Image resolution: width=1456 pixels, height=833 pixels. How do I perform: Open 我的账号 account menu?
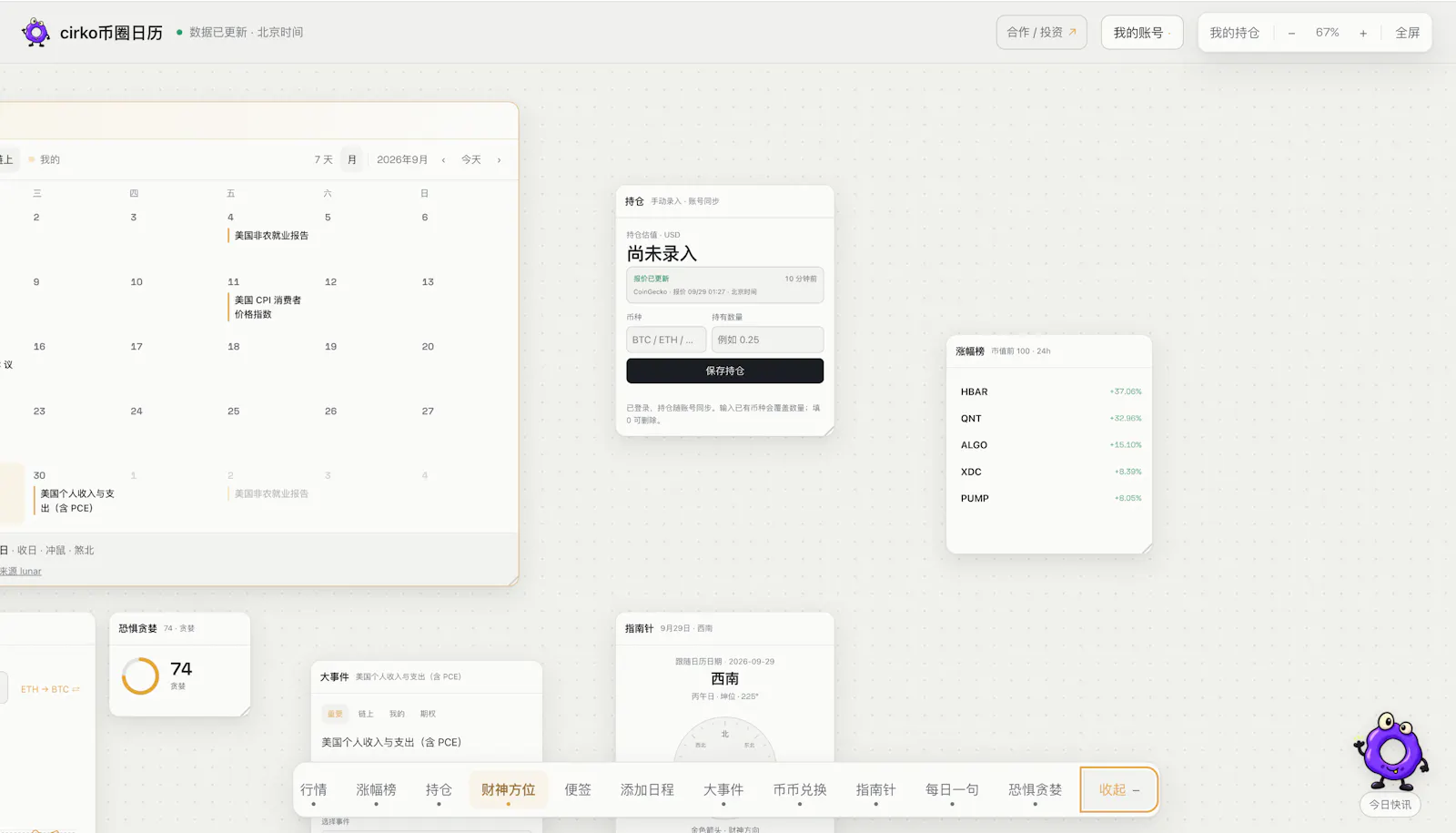(1142, 33)
